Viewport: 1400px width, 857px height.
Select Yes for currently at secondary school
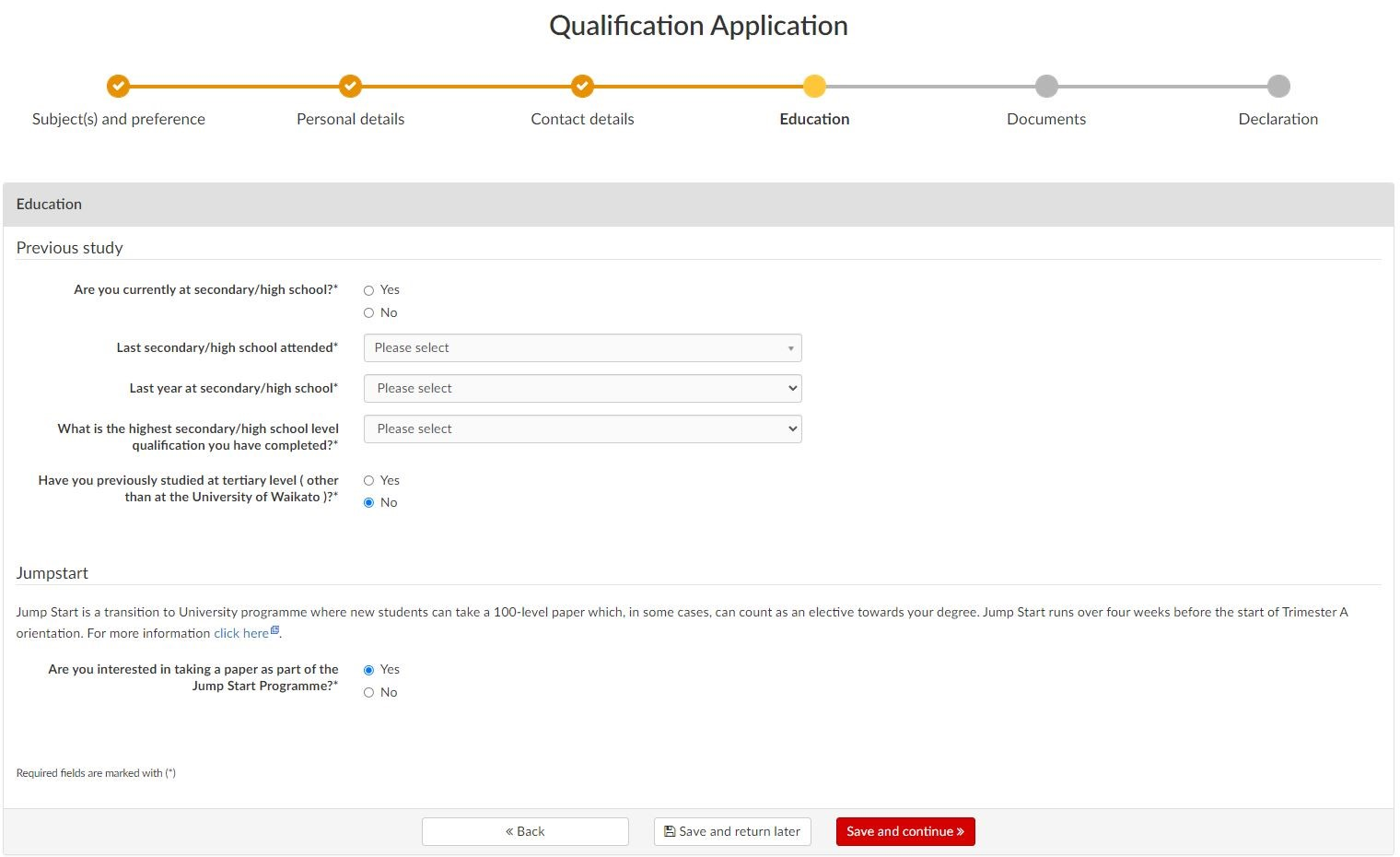pos(368,290)
